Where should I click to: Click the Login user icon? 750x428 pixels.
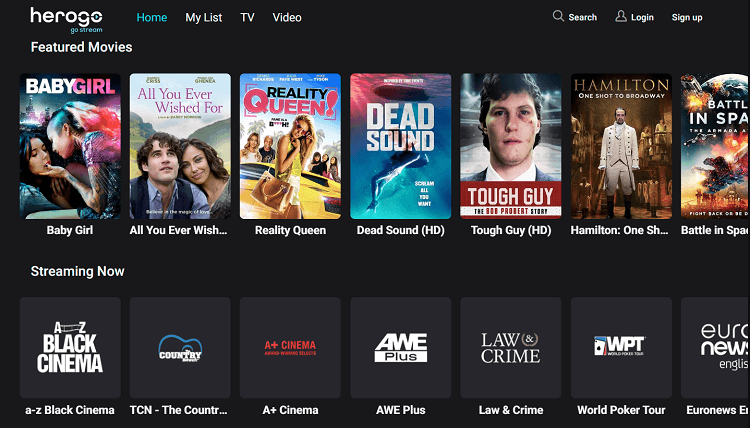(x=620, y=16)
